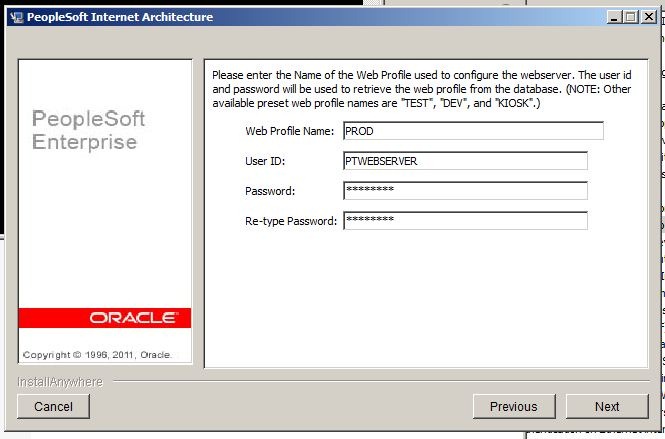
Task: Select the Password input box
Action: pyautogui.click(x=464, y=191)
